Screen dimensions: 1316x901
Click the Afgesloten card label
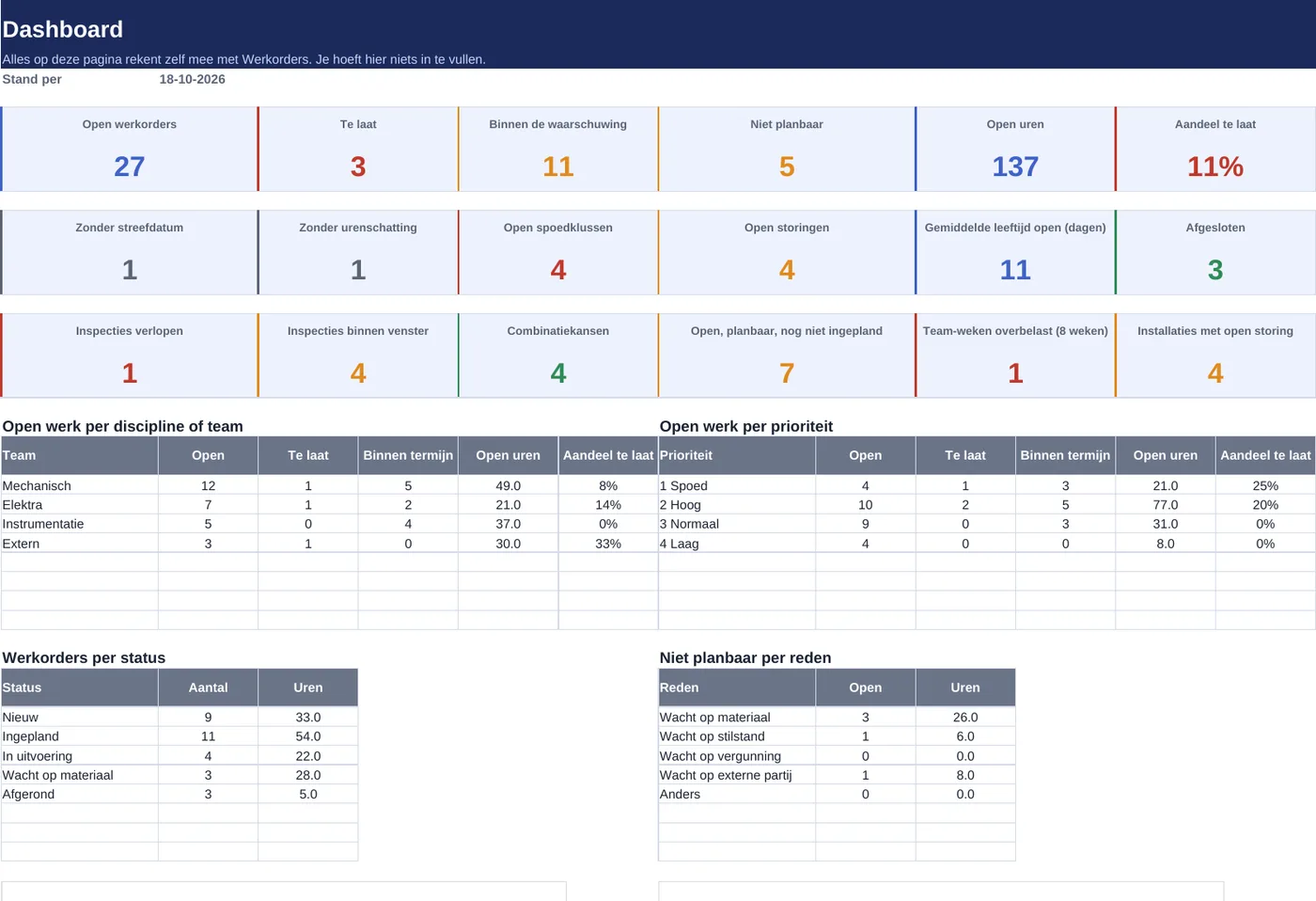(x=1215, y=228)
